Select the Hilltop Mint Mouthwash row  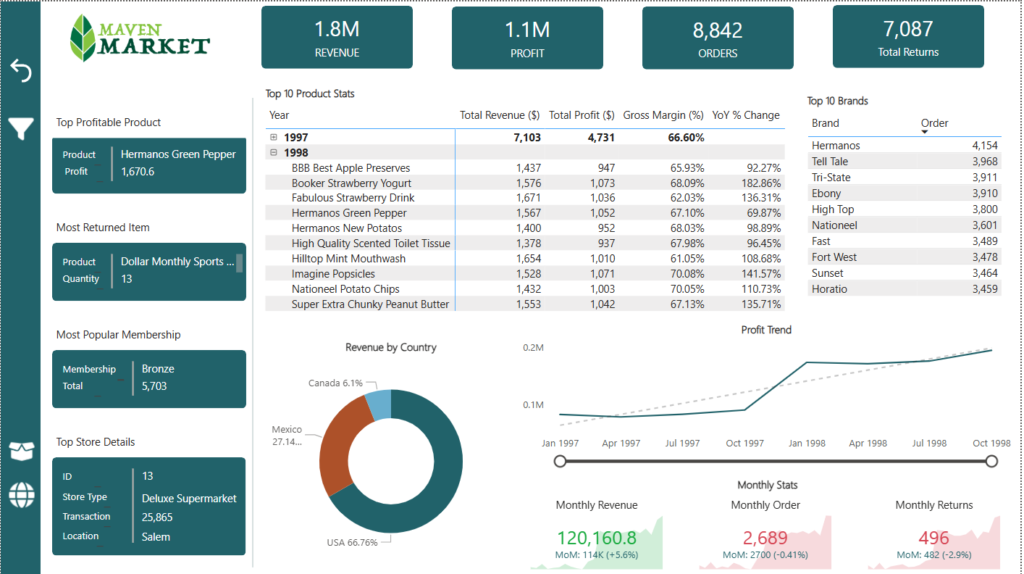click(x=524, y=259)
